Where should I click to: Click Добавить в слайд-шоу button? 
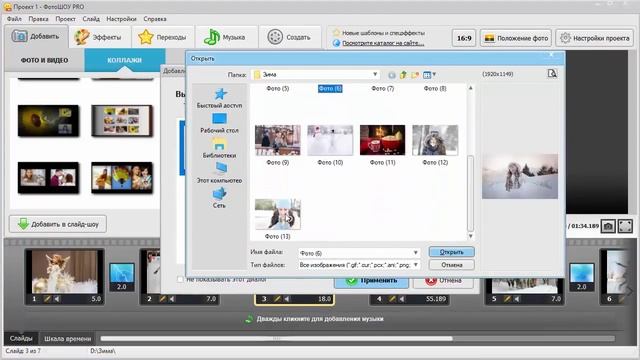tap(58, 224)
